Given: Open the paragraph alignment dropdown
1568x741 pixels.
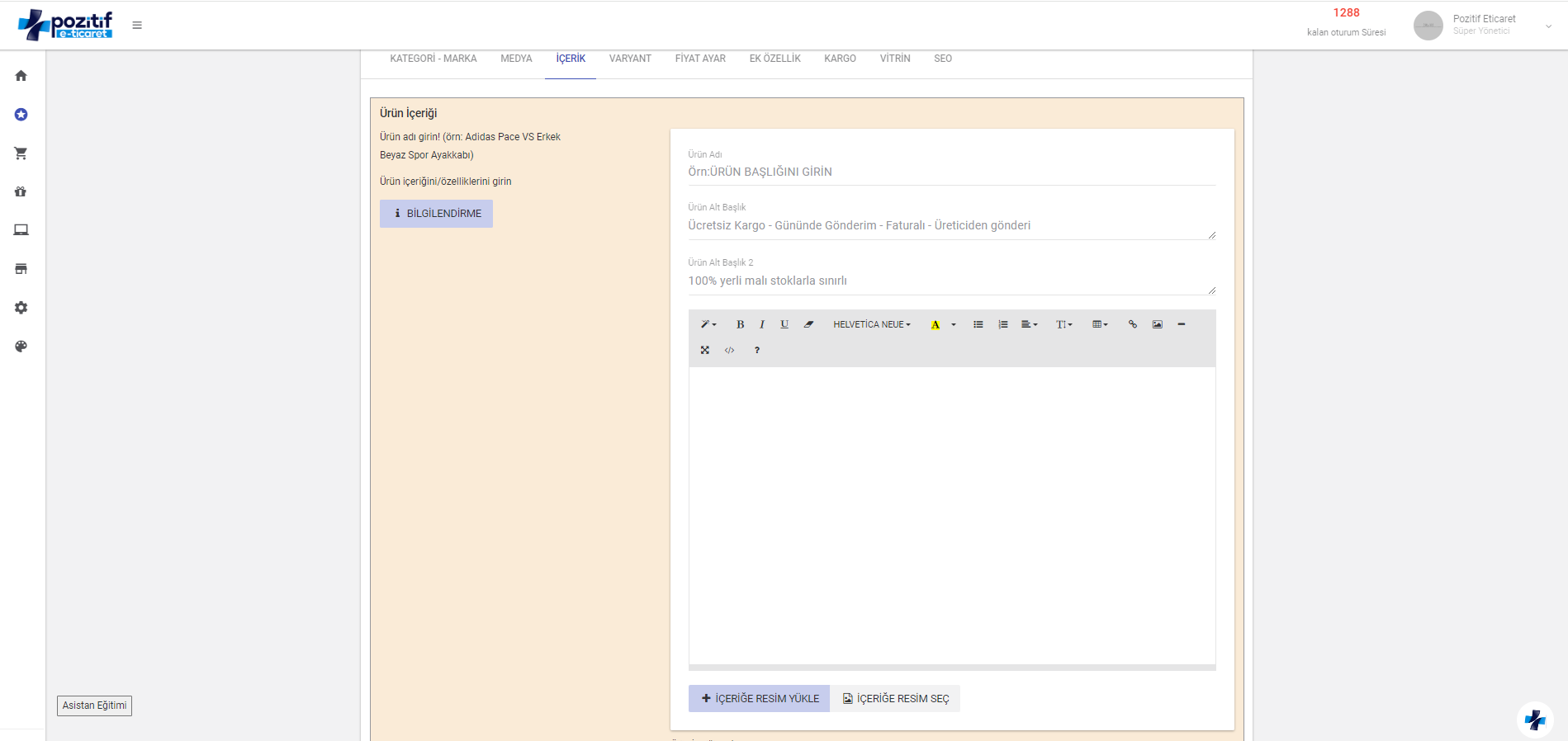Looking at the screenshot, I should coord(1029,325).
